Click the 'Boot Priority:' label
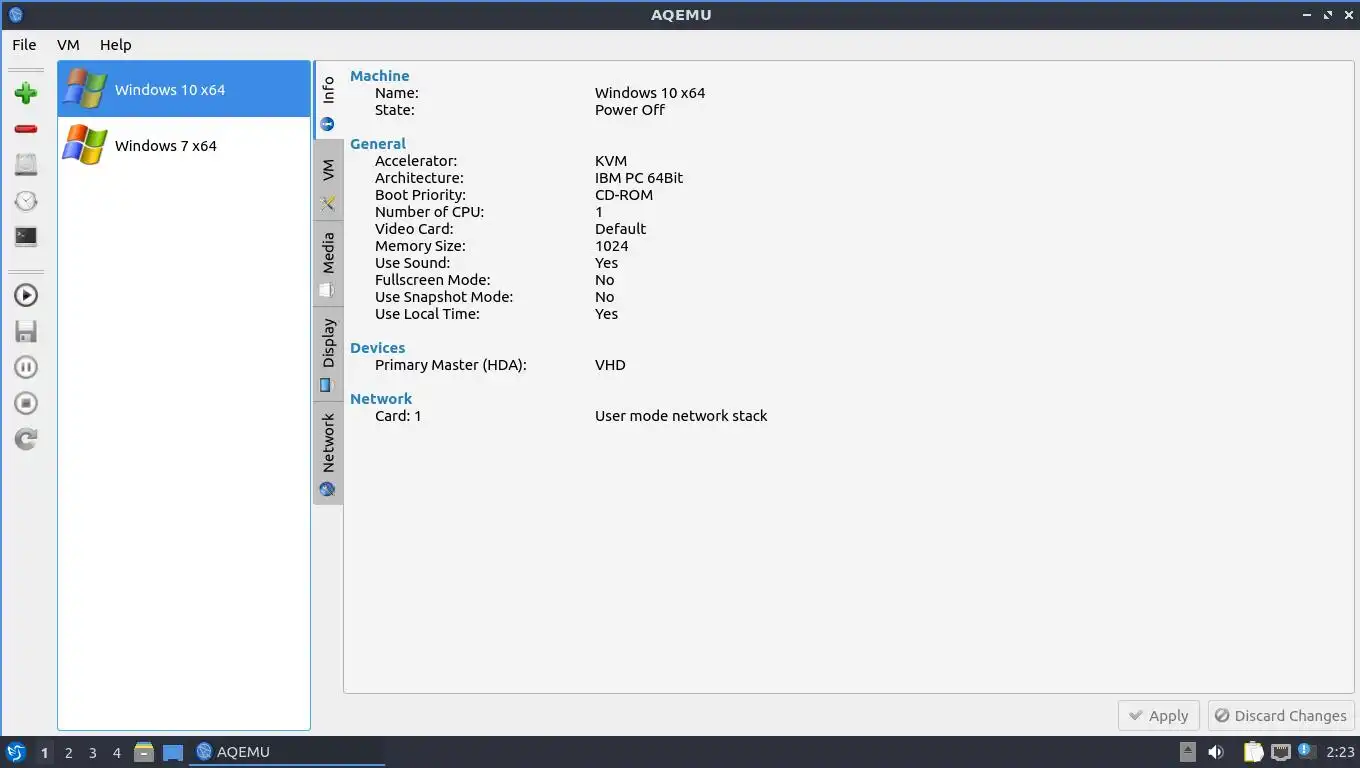The height and width of the screenshot is (768, 1360). click(420, 195)
